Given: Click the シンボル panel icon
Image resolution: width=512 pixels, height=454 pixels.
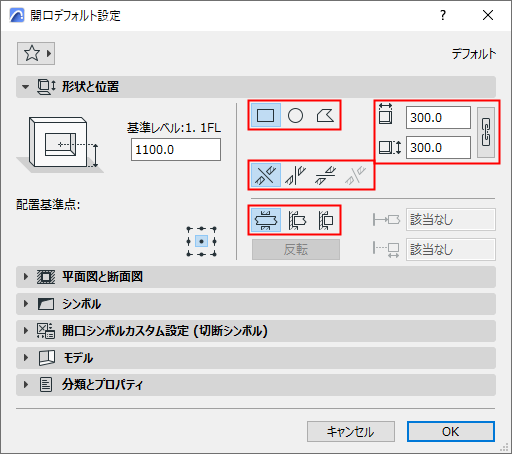Looking at the screenshot, I should click(x=46, y=304).
